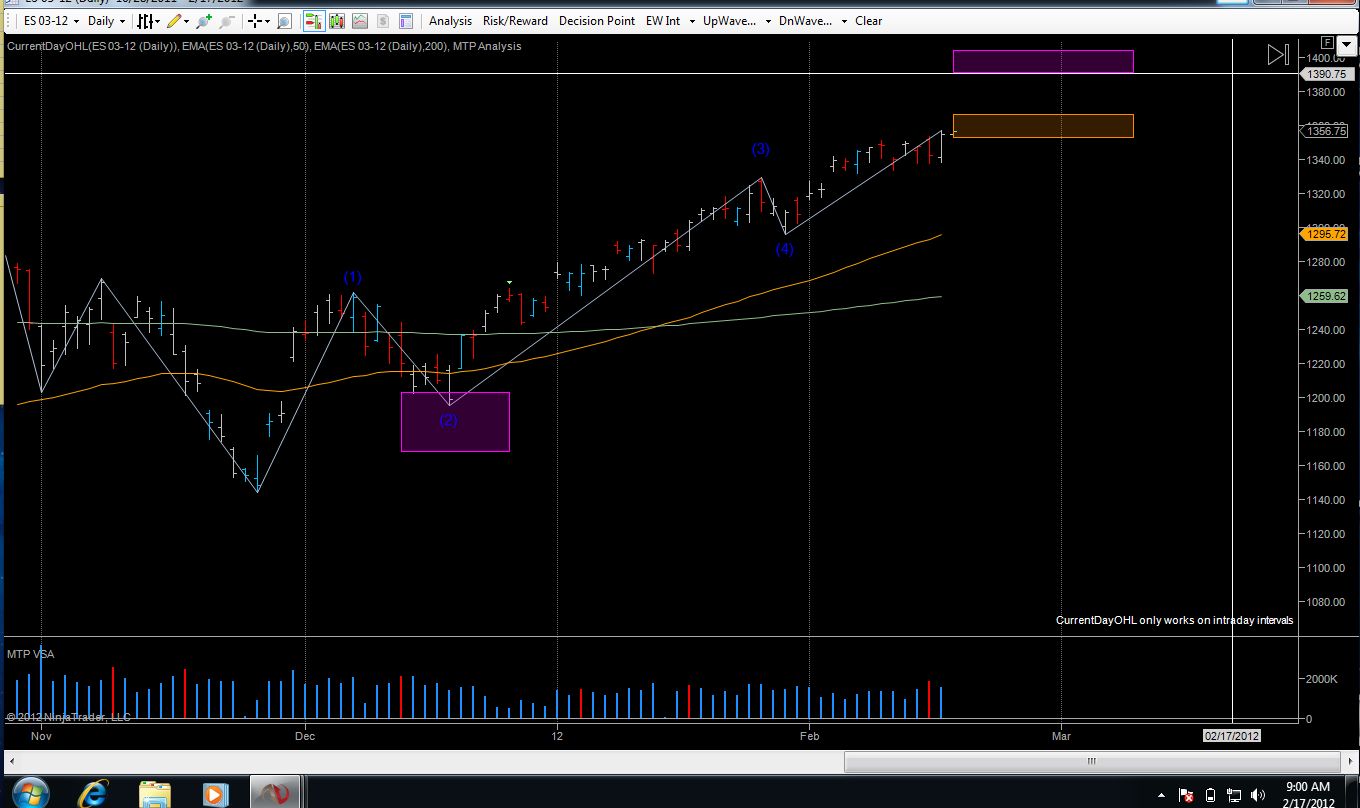
Task: Click the green candlestick indicators icon
Action: coord(337,20)
